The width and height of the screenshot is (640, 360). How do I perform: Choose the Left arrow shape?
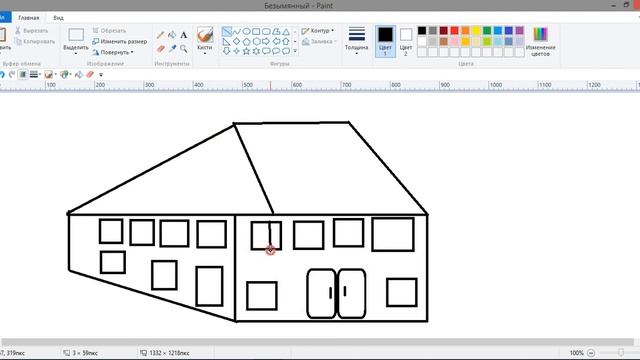(276, 41)
